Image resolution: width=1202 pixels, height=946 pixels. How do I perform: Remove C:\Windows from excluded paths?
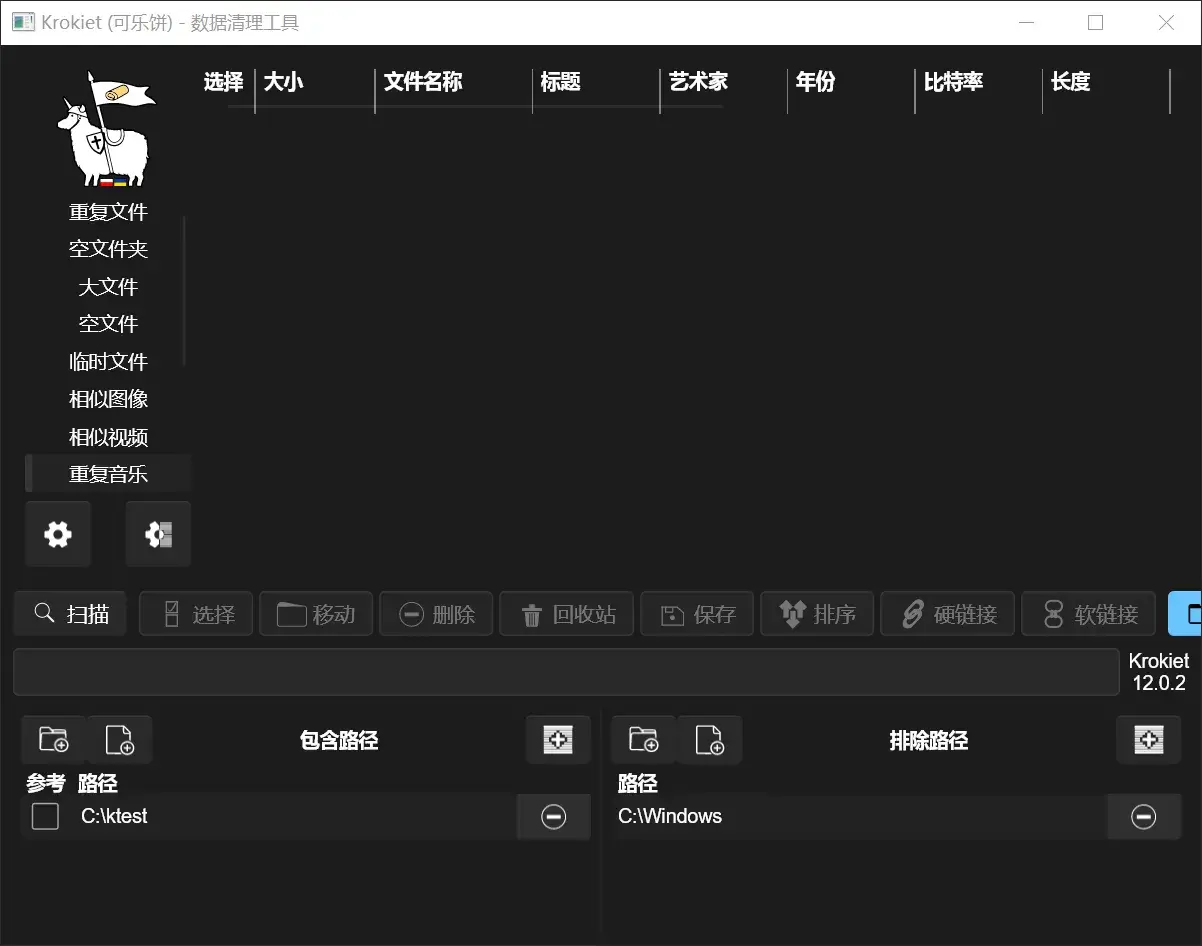1144,817
